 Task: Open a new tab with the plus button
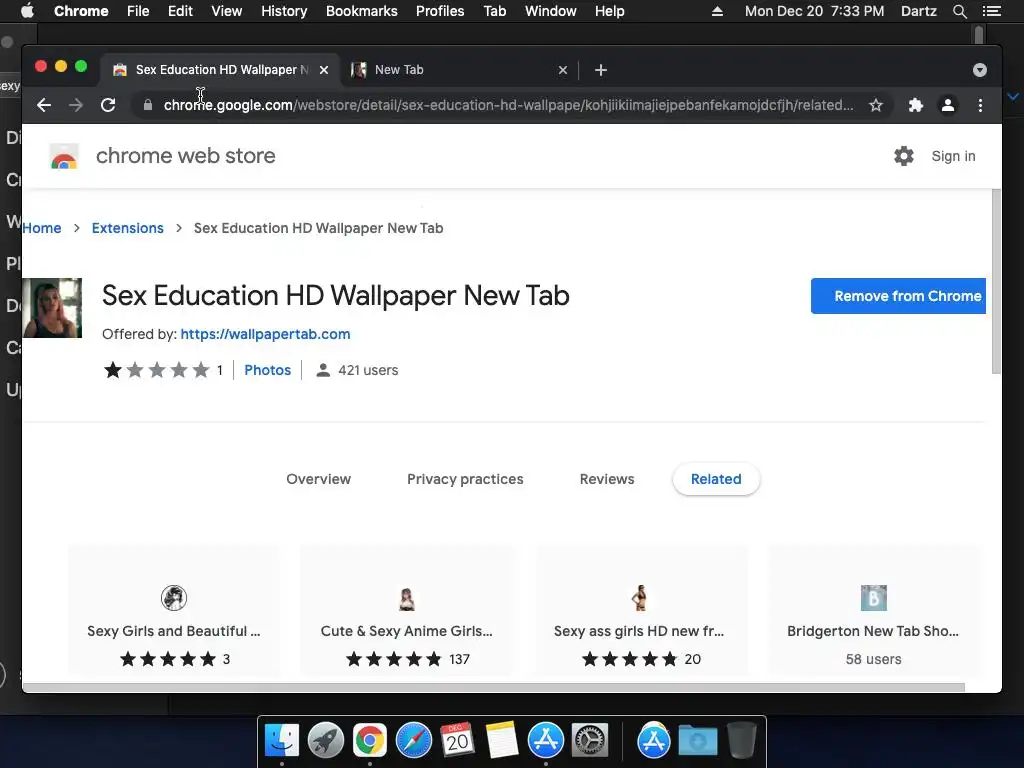tap(601, 70)
